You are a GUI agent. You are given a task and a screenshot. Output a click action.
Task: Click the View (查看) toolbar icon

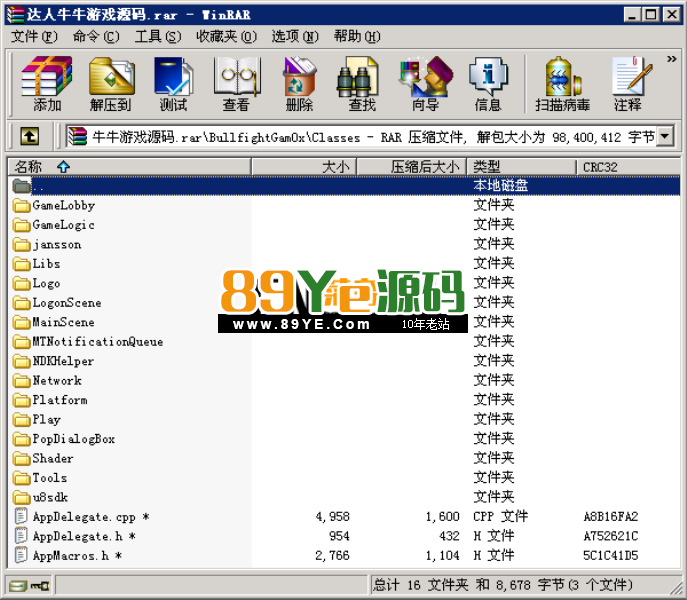tap(236, 82)
